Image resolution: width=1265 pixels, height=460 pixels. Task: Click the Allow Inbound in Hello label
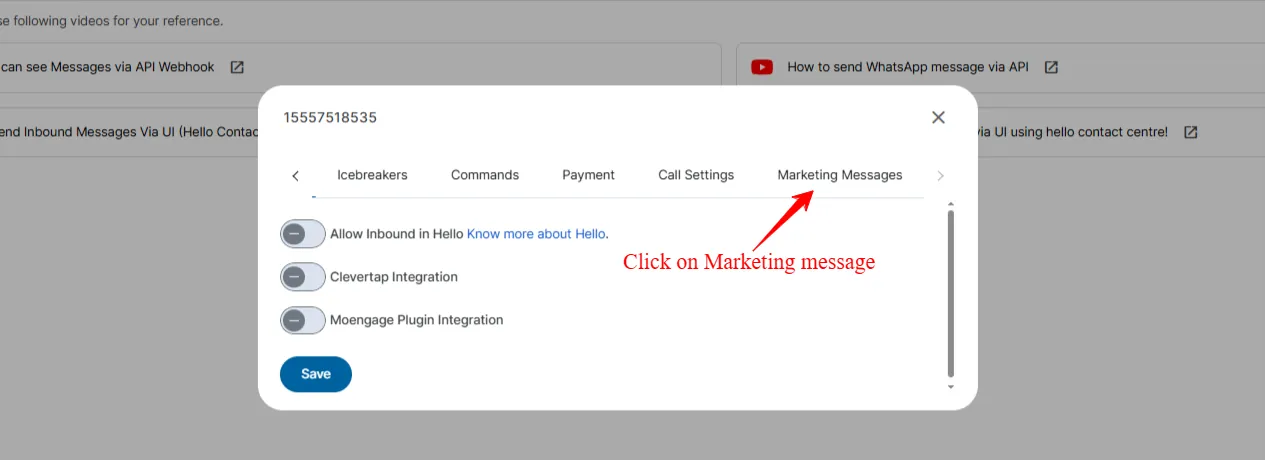click(397, 234)
